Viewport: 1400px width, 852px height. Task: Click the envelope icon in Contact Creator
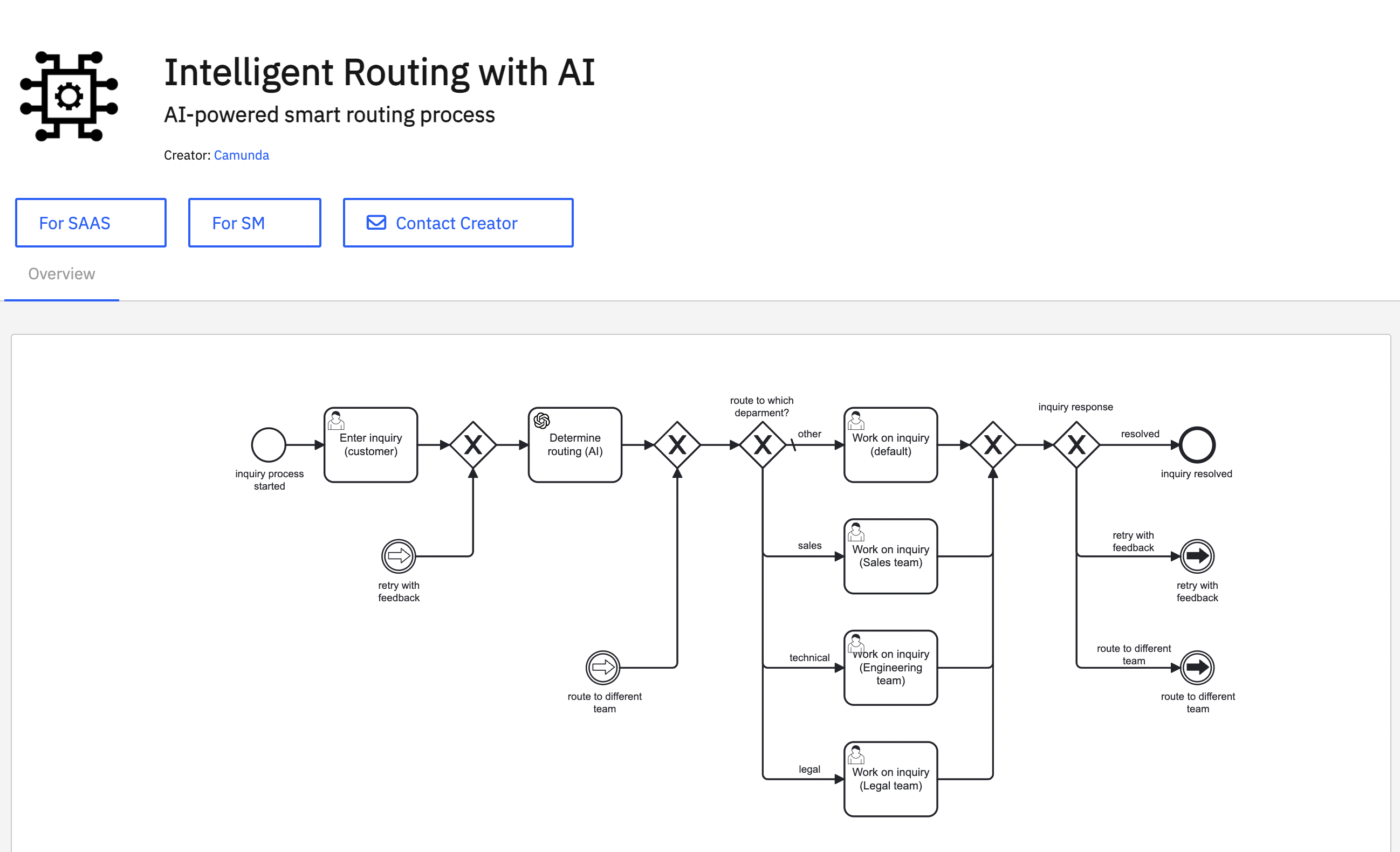tap(376, 223)
